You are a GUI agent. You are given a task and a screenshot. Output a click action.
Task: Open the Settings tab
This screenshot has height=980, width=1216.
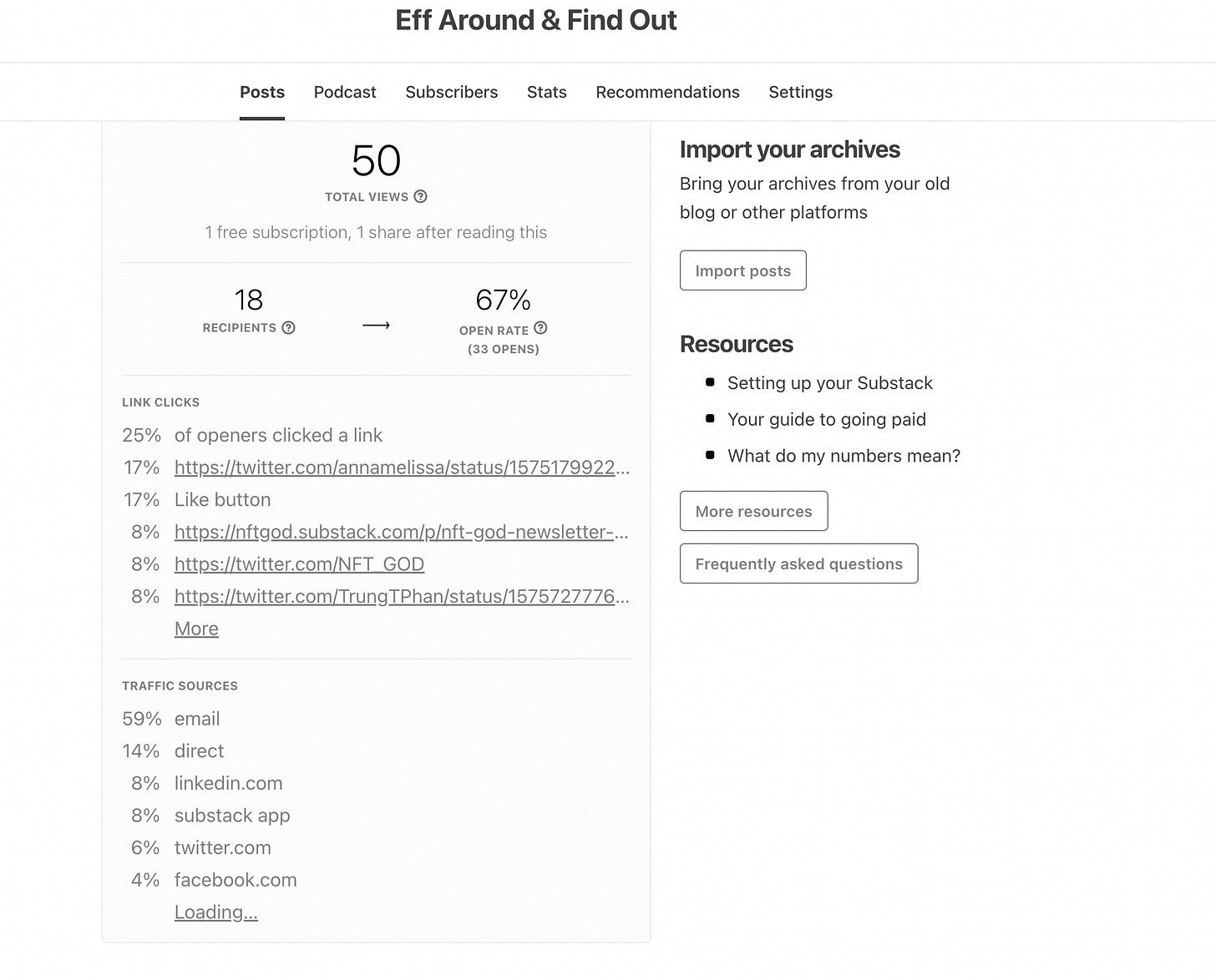(x=799, y=92)
